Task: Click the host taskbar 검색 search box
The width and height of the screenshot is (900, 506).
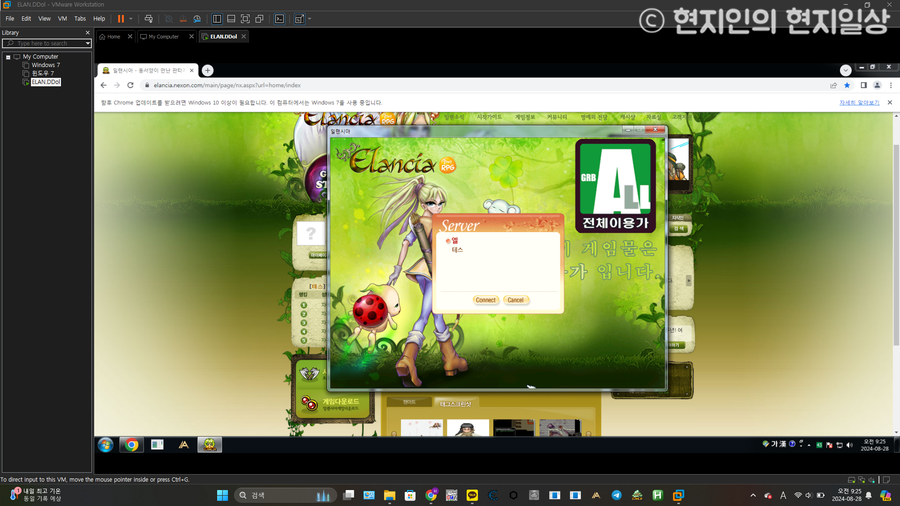Action: tap(285, 495)
